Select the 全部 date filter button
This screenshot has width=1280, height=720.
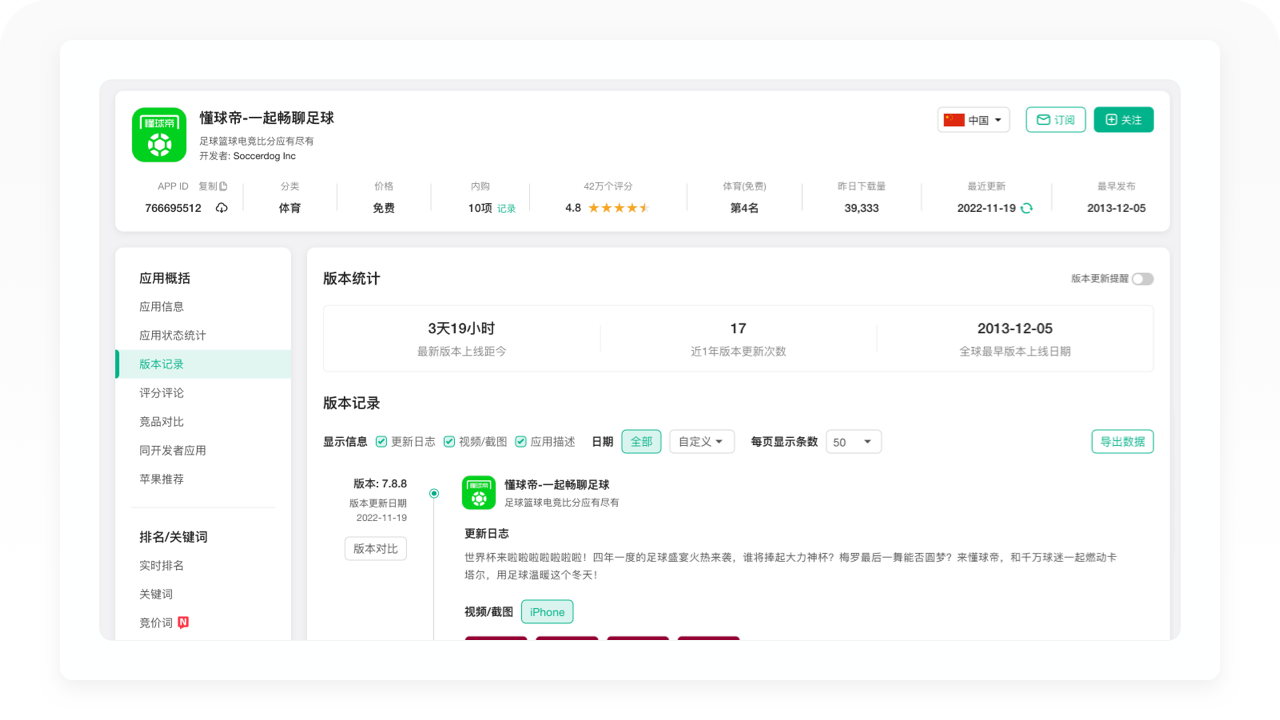(x=641, y=441)
